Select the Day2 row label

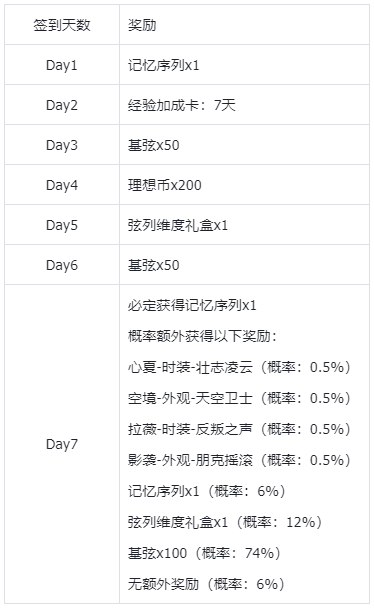(x=62, y=105)
